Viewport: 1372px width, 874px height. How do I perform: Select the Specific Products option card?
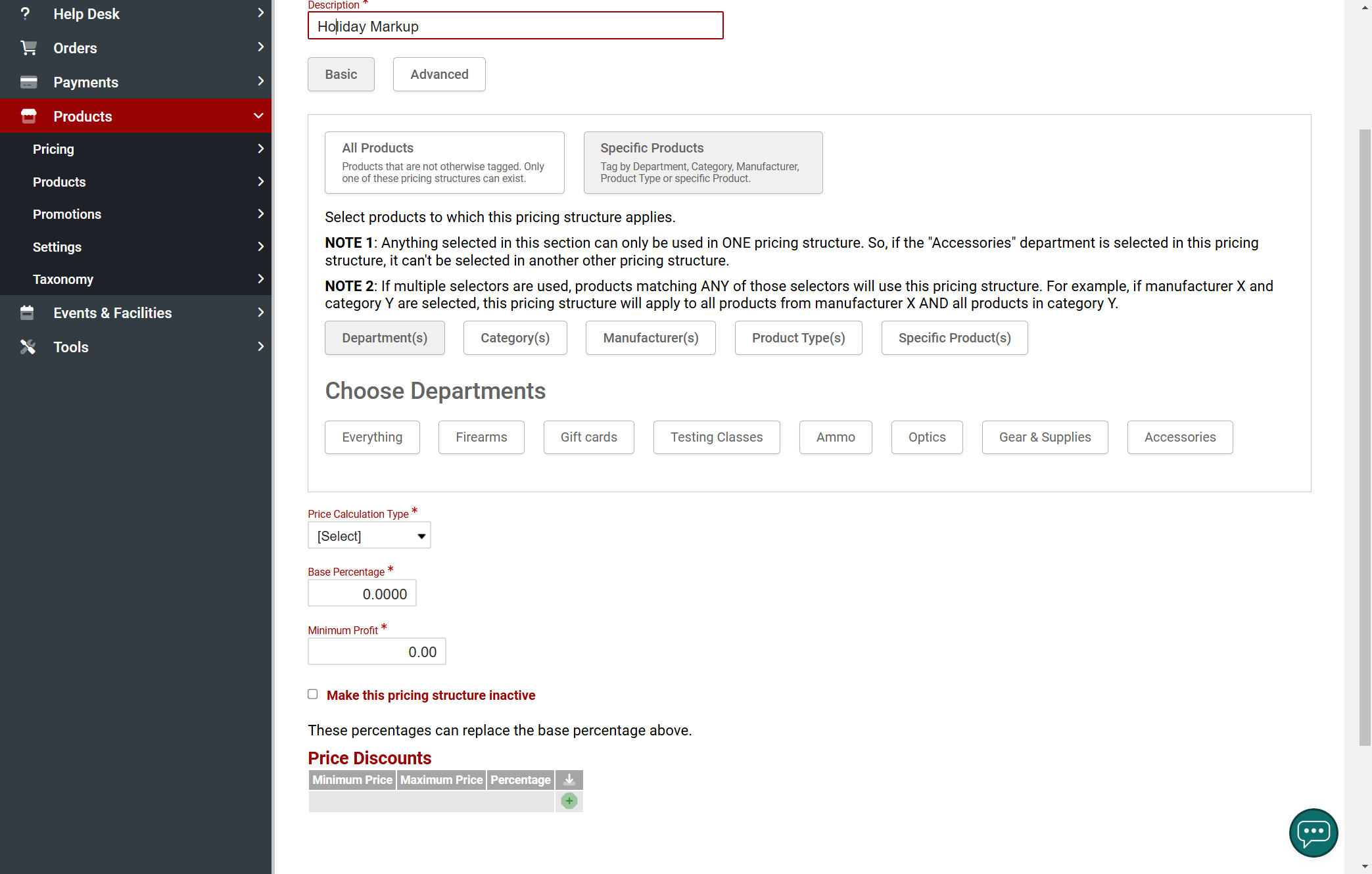click(x=703, y=162)
